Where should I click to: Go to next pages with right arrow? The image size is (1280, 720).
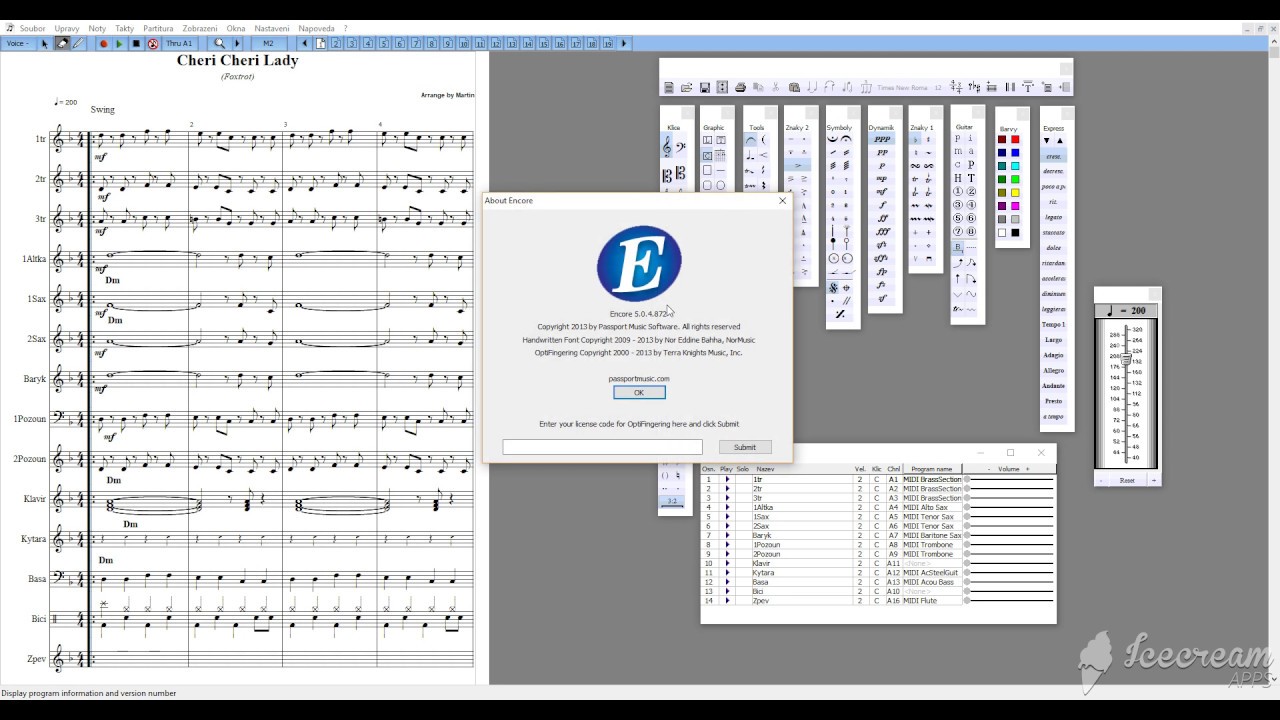(624, 44)
